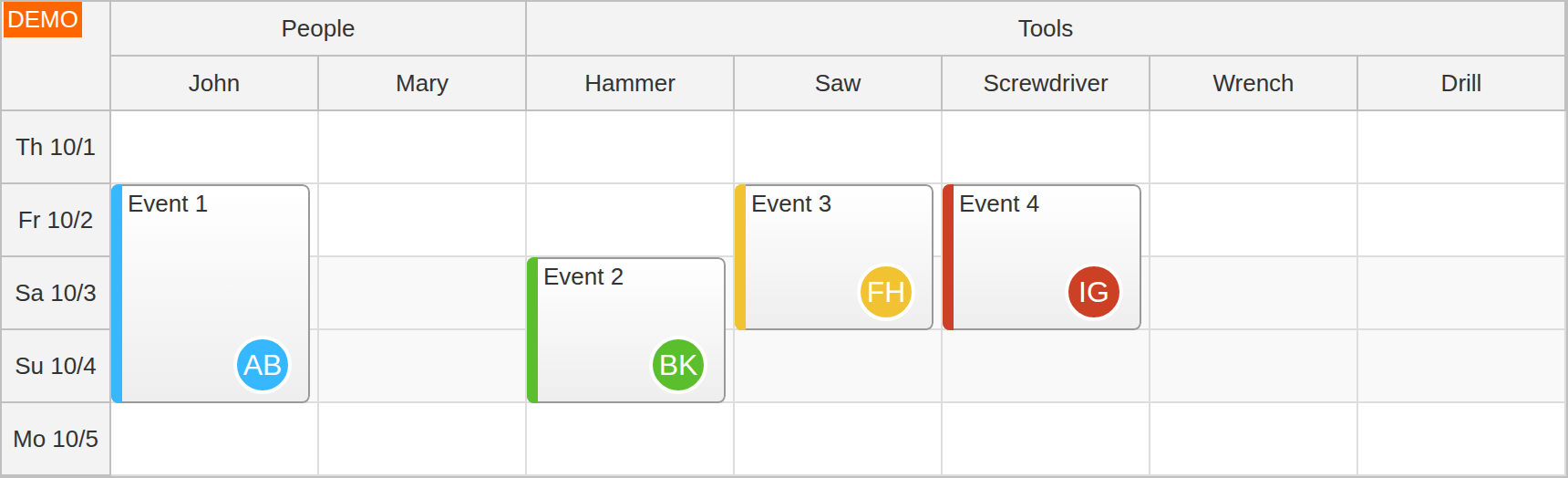Select the Mary column header

[x=422, y=83]
